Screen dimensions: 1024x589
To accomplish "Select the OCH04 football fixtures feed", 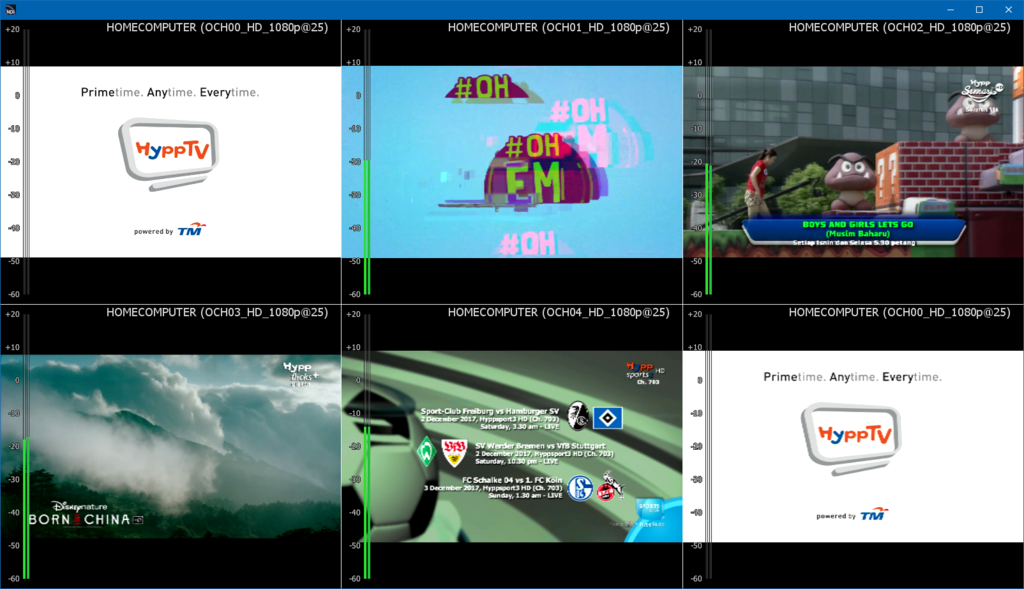I will [x=512, y=447].
